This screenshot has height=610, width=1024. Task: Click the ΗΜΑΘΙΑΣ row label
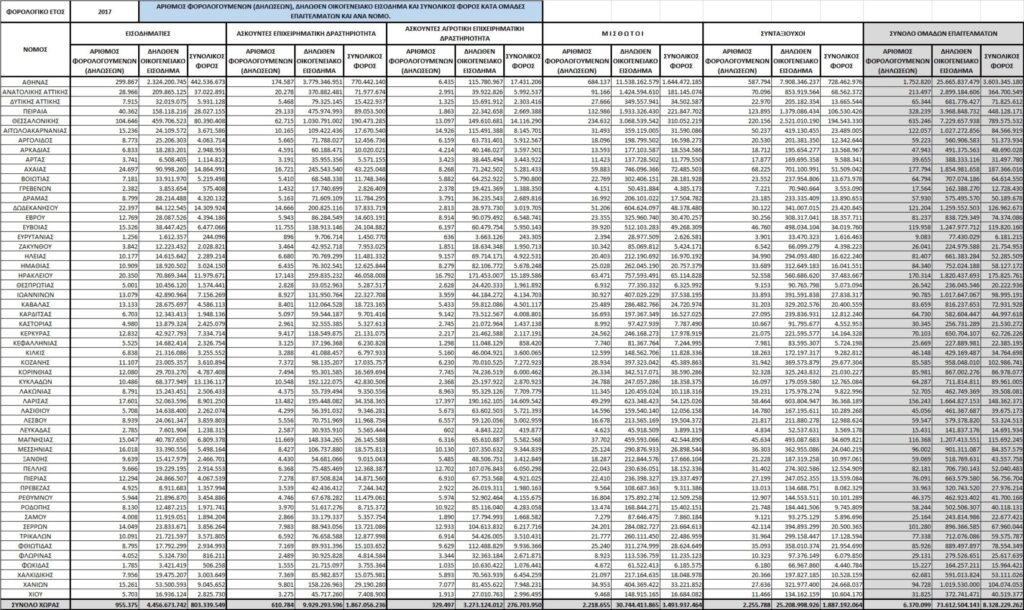pos(35,265)
